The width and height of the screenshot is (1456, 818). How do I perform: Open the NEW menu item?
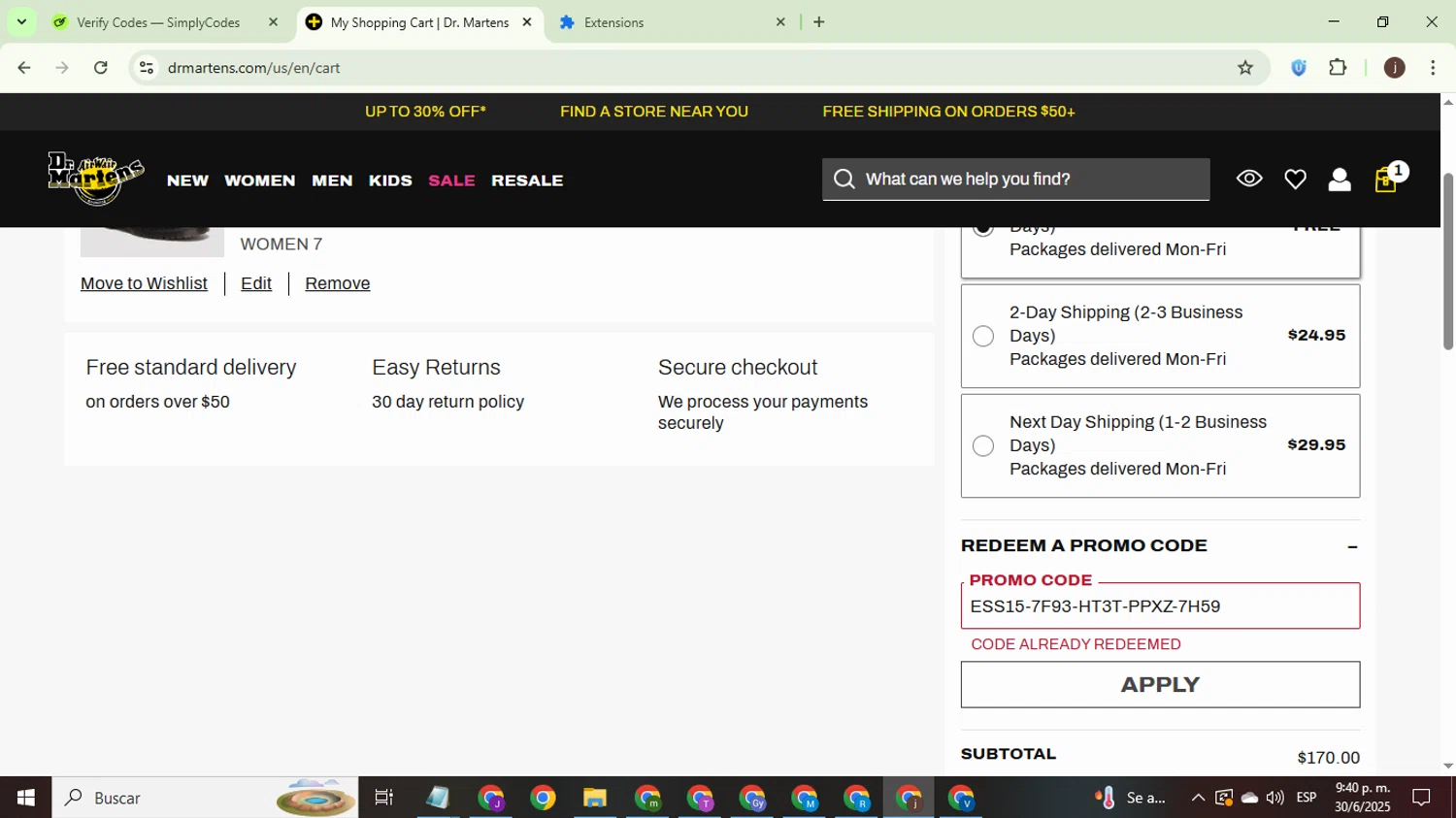(187, 180)
